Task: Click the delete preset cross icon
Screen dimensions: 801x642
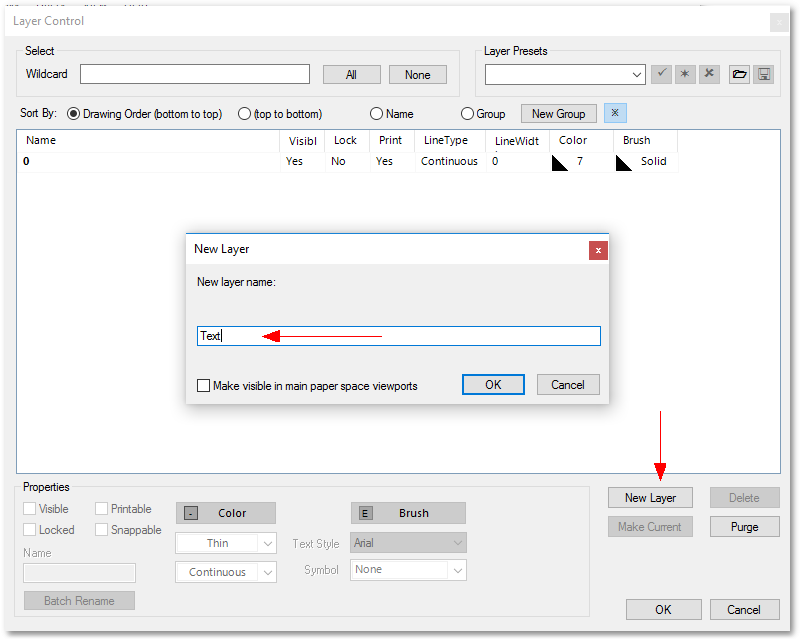Action: click(709, 75)
